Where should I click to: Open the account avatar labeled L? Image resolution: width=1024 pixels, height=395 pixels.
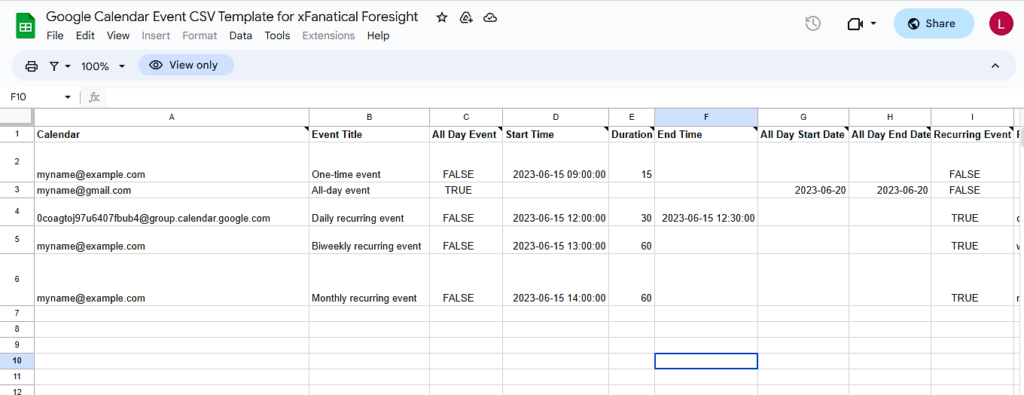[1000, 24]
